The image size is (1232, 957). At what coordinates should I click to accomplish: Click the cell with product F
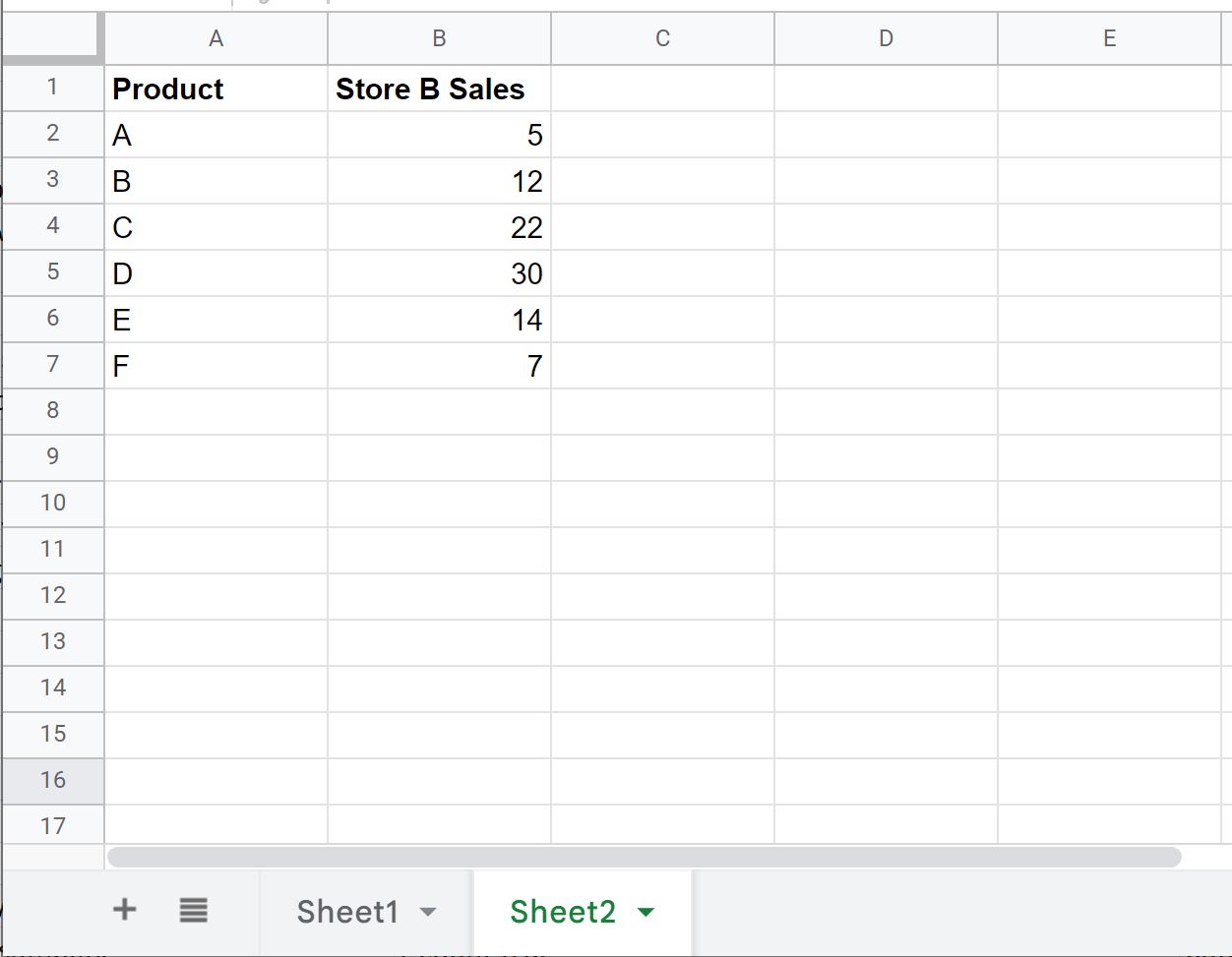(x=216, y=365)
